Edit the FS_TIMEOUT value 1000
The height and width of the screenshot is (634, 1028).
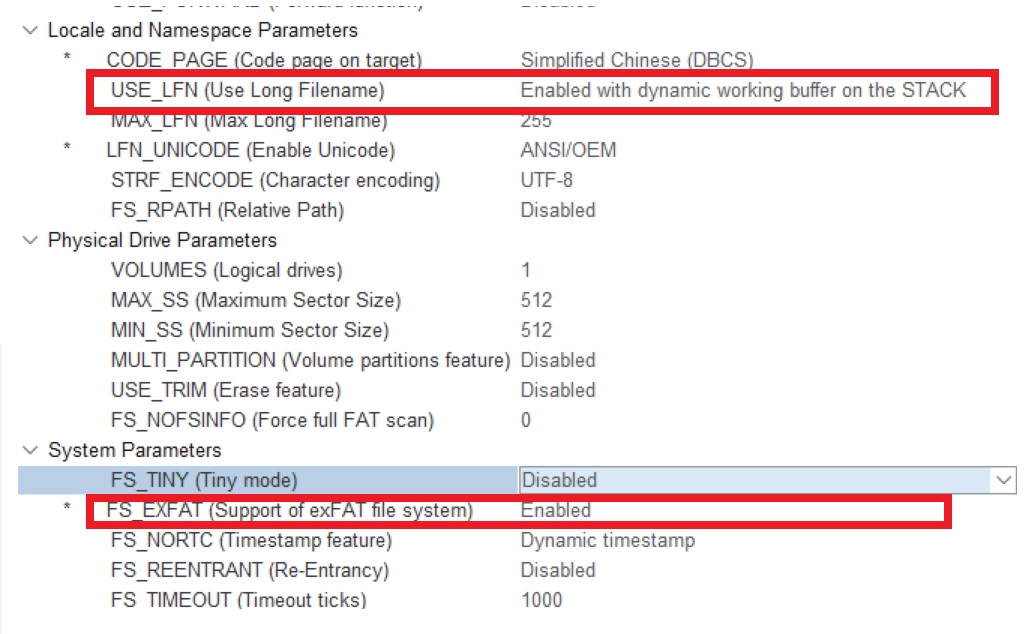pos(542,601)
